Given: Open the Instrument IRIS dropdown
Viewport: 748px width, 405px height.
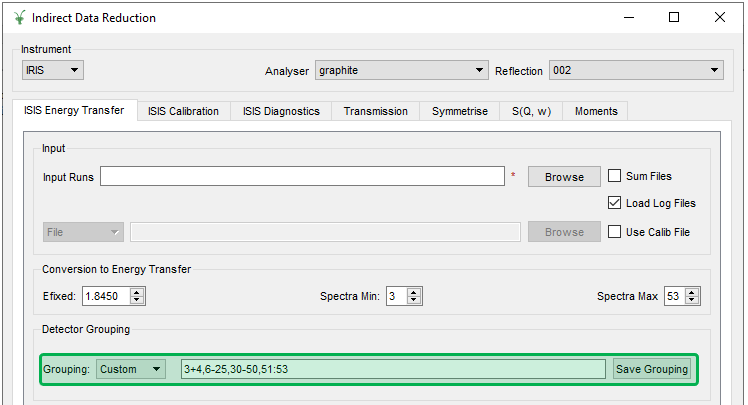Looking at the screenshot, I should coord(53,70).
